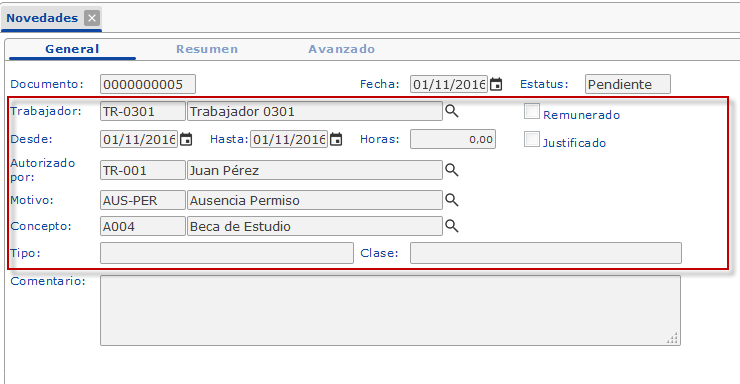This screenshot has height=384, width=740.
Task: Click the Motivo search magnifier icon
Action: pos(452,200)
